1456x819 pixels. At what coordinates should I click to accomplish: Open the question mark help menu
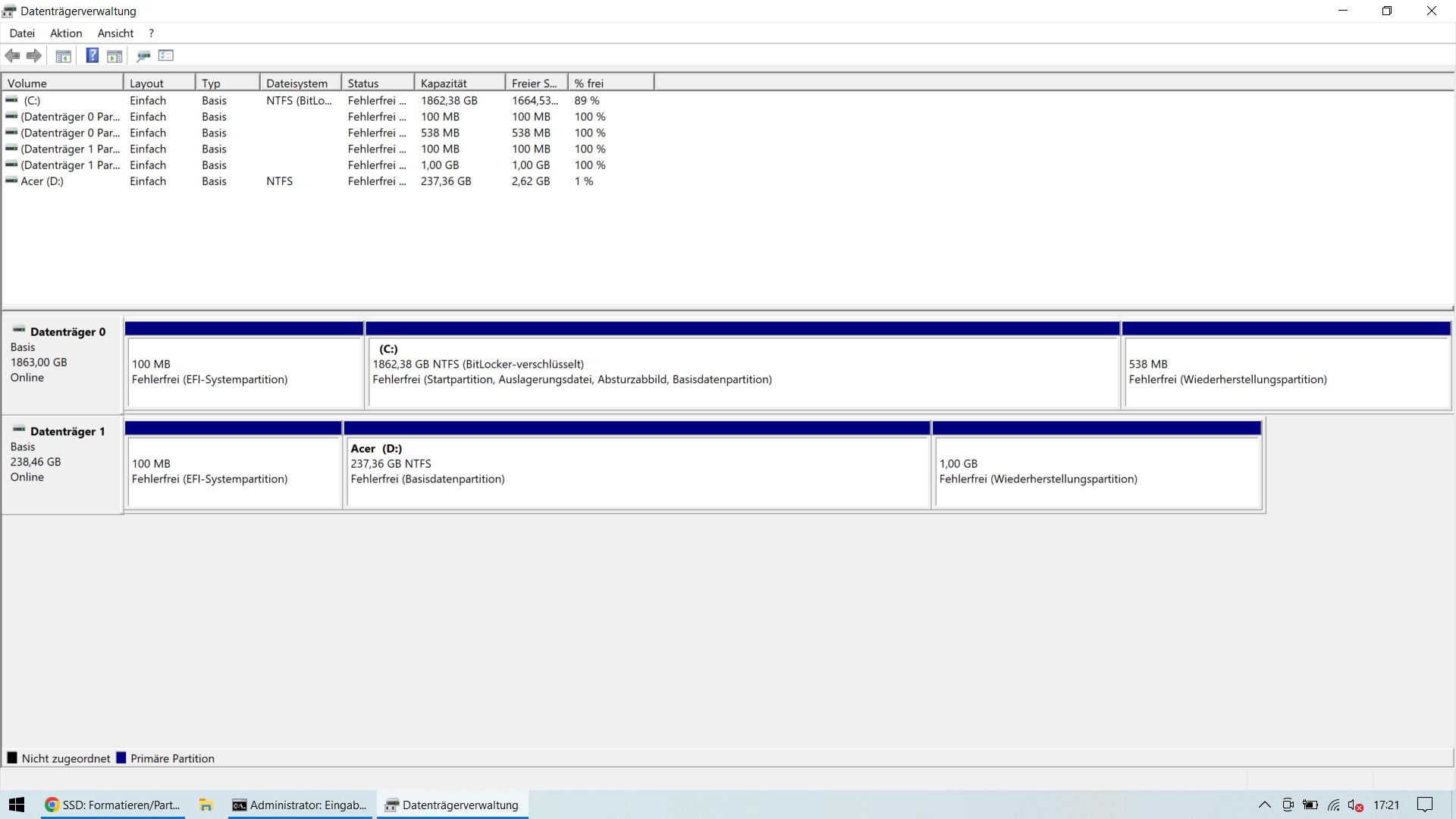(x=152, y=33)
